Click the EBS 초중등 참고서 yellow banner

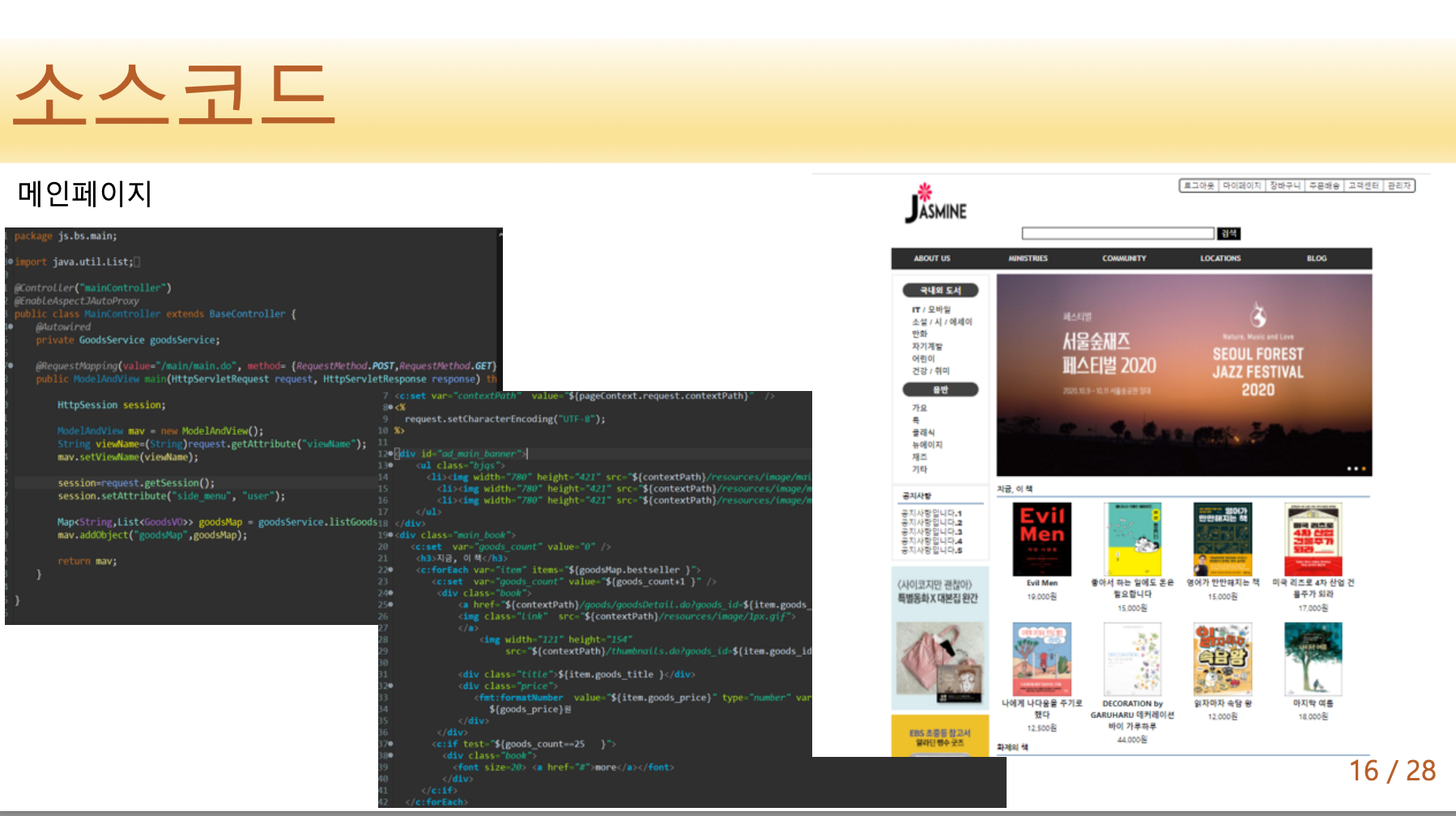pos(939,736)
